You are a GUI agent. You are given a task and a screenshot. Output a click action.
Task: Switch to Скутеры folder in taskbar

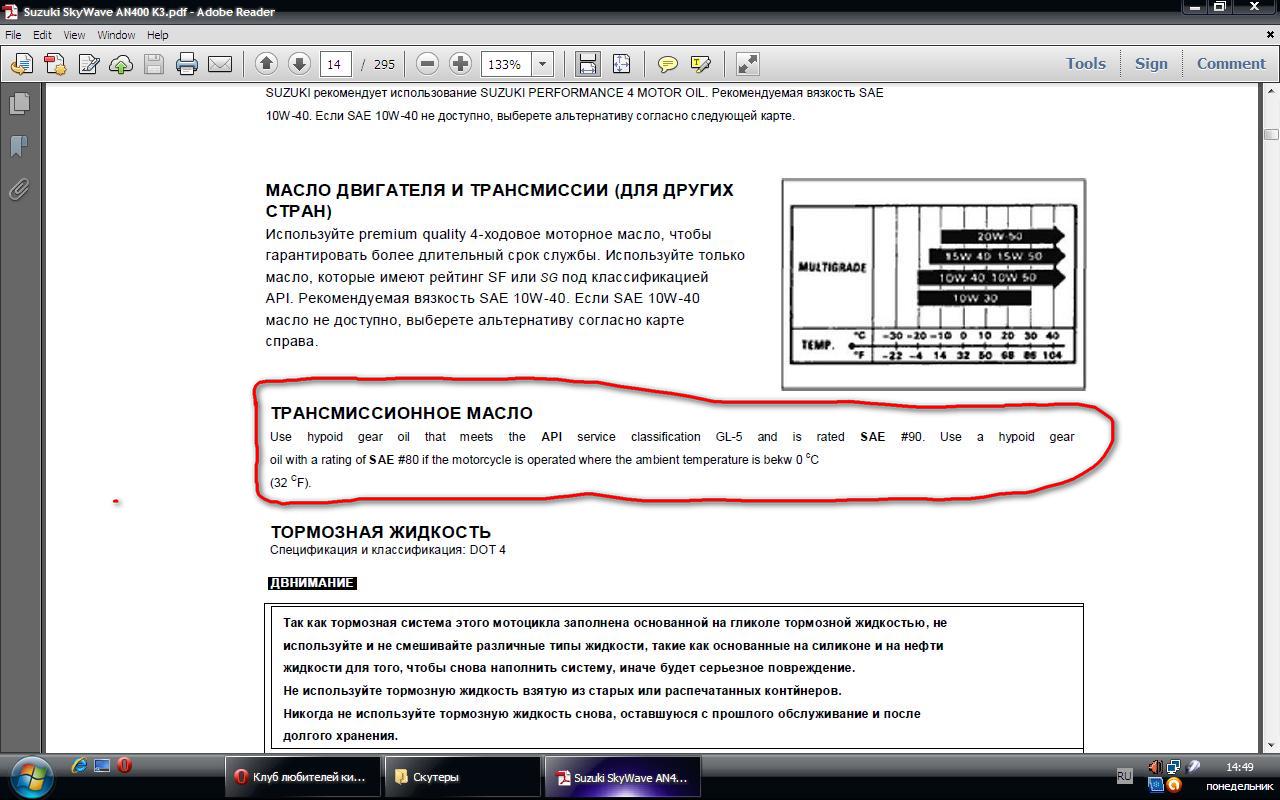pos(461,777)
